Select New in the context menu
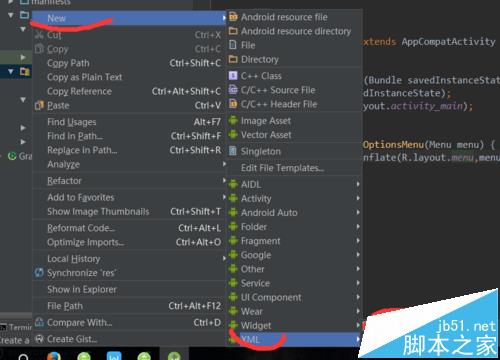Screen dimensions: 500x360 (x=129, y=18)
